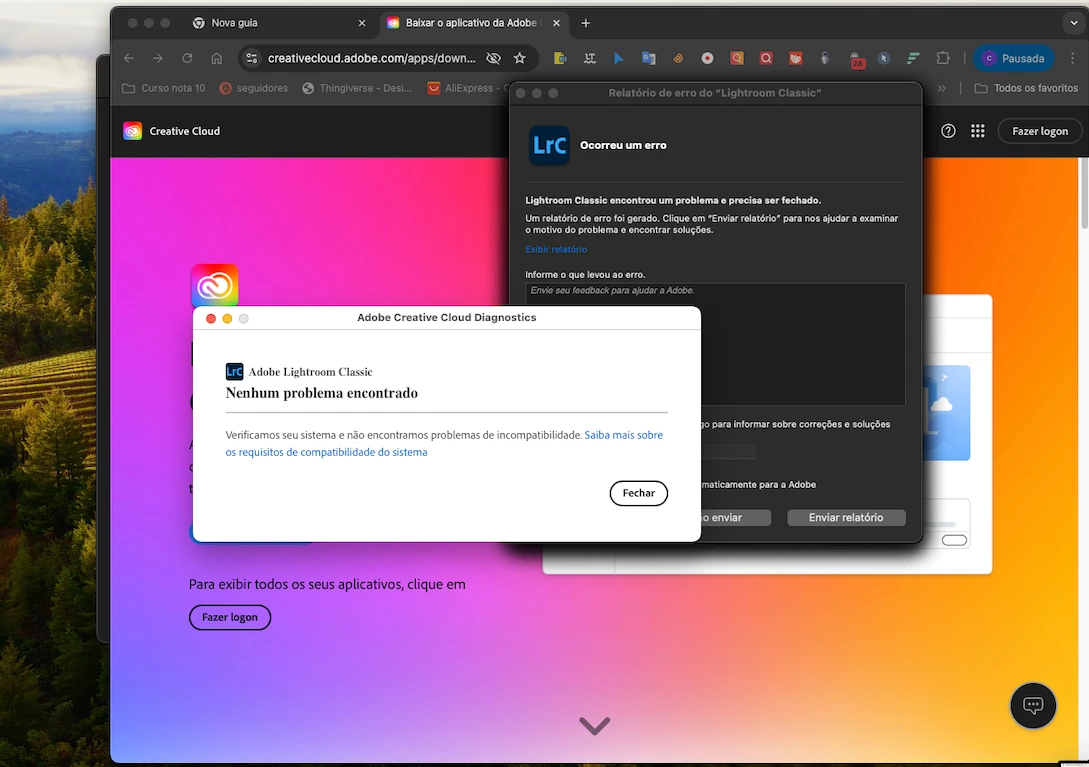Open the Todos os favoritos folder
The image size is (1089, 767).
(1026, 88)
